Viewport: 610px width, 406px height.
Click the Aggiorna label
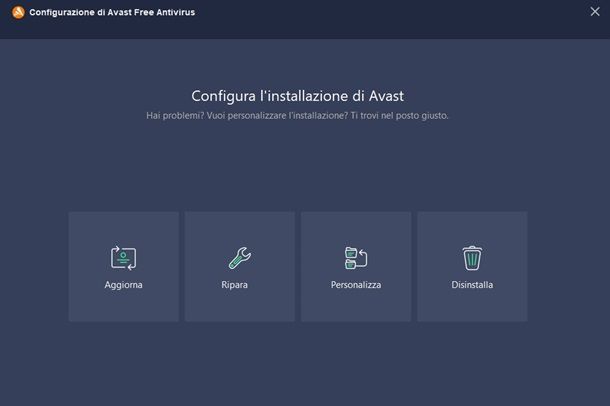[123, 285]
